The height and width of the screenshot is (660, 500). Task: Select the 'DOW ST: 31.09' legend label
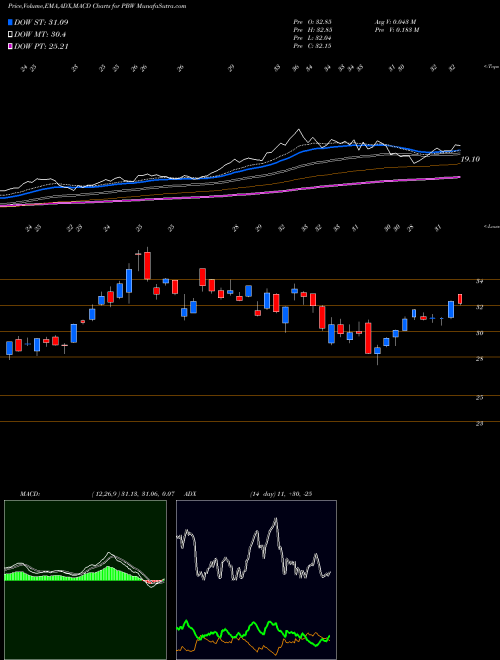pos(41,22)
